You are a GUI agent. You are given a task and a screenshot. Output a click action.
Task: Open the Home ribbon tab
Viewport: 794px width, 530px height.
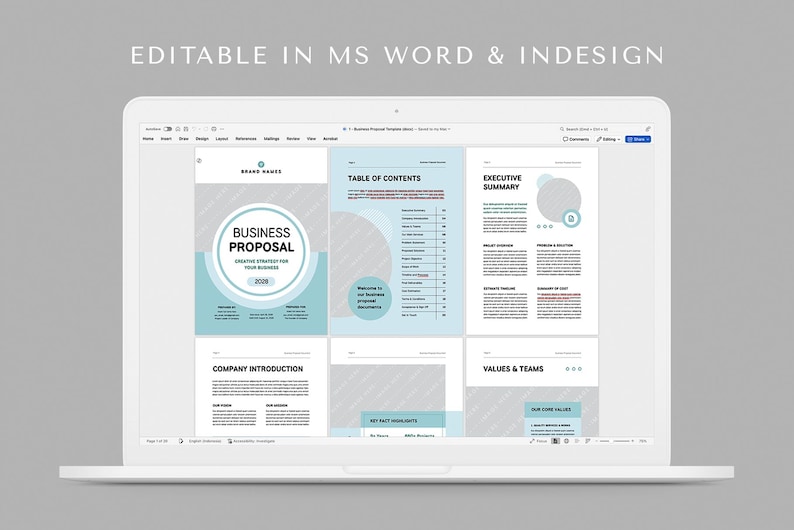pos(148,139)
